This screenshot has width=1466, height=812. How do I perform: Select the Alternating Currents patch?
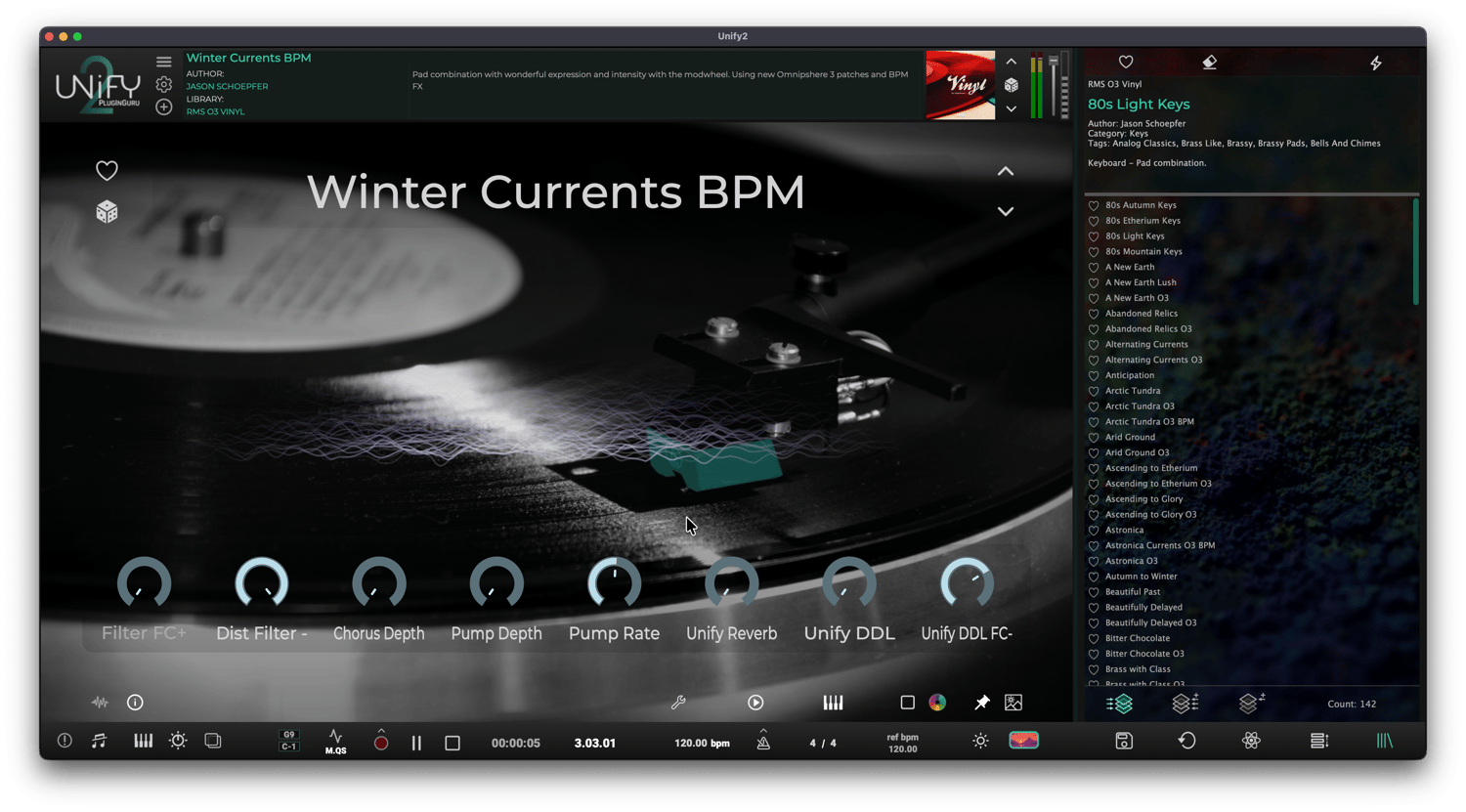coord(1146,345)
